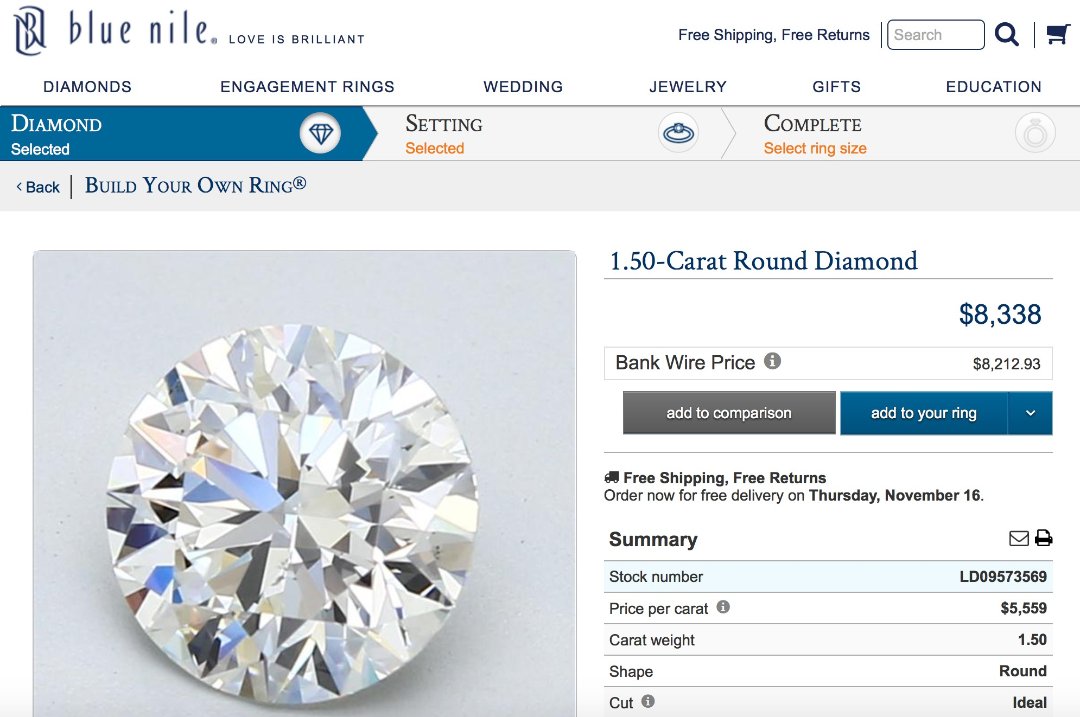Screen dimensions: 1080x717
Task: Print the diamond summary
Action: (x=1044, y=538)
